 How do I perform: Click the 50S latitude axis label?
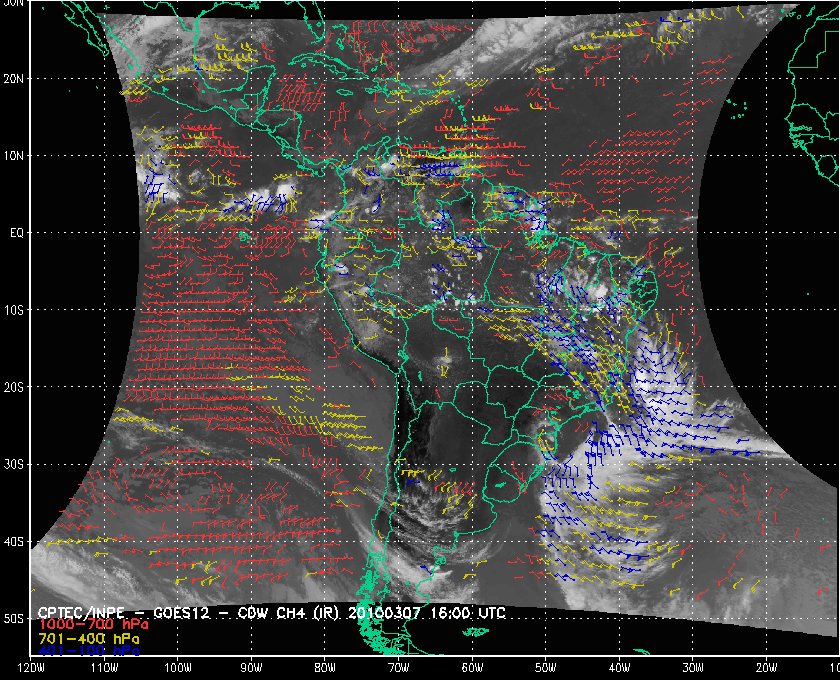pyautogui.click(x=14, y=619)
